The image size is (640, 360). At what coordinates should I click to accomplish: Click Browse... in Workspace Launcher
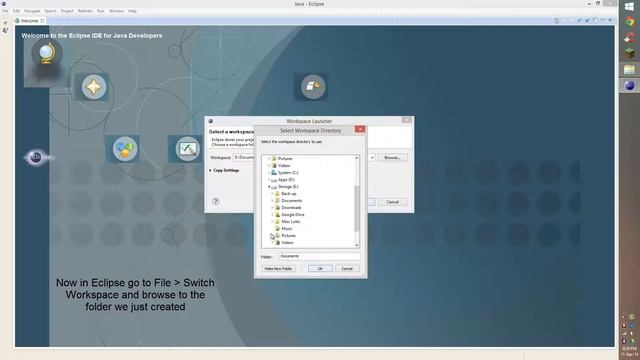[392, 158]
